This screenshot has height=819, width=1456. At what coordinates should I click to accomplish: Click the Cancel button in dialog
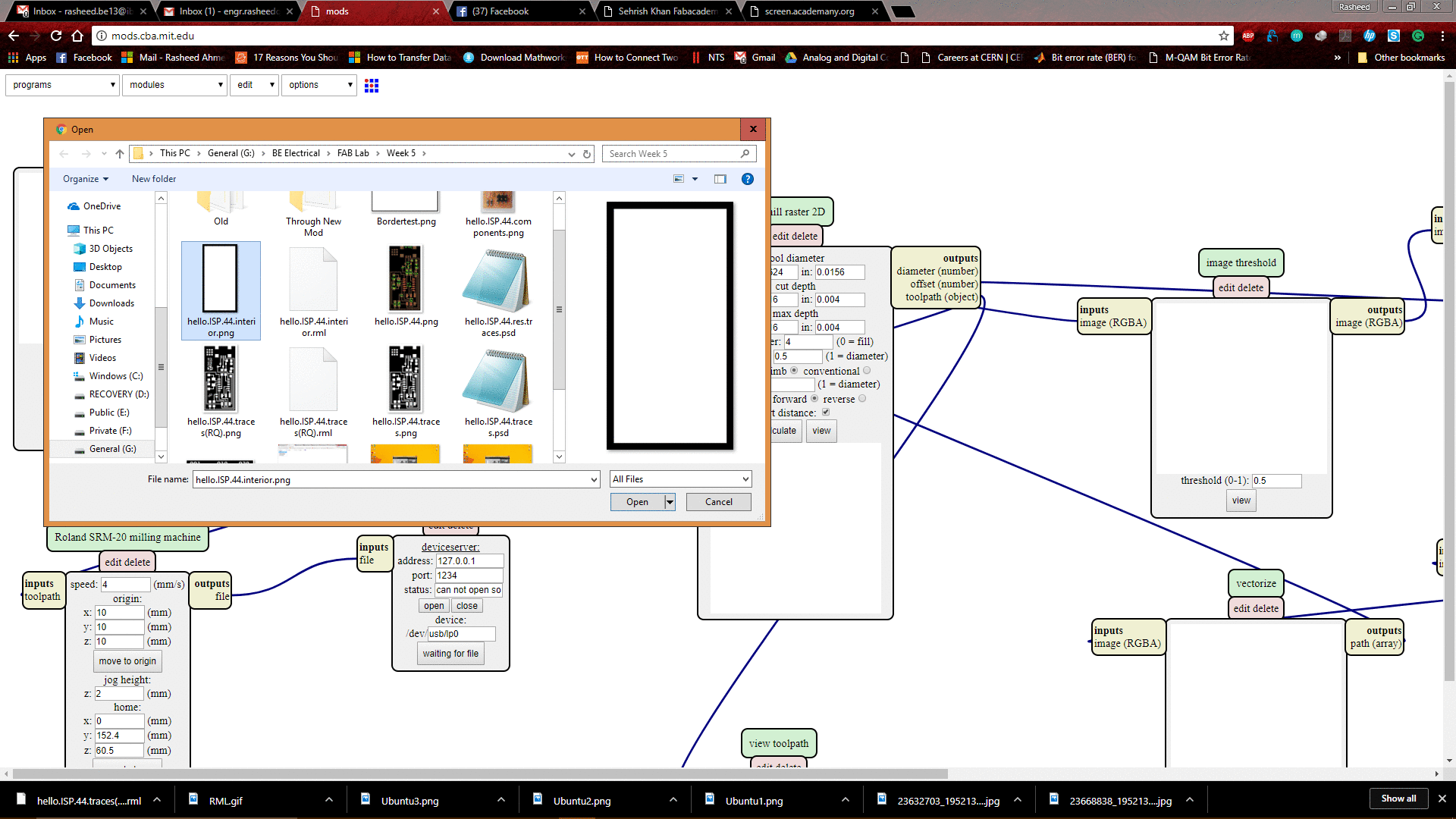[x=718, y=502]
